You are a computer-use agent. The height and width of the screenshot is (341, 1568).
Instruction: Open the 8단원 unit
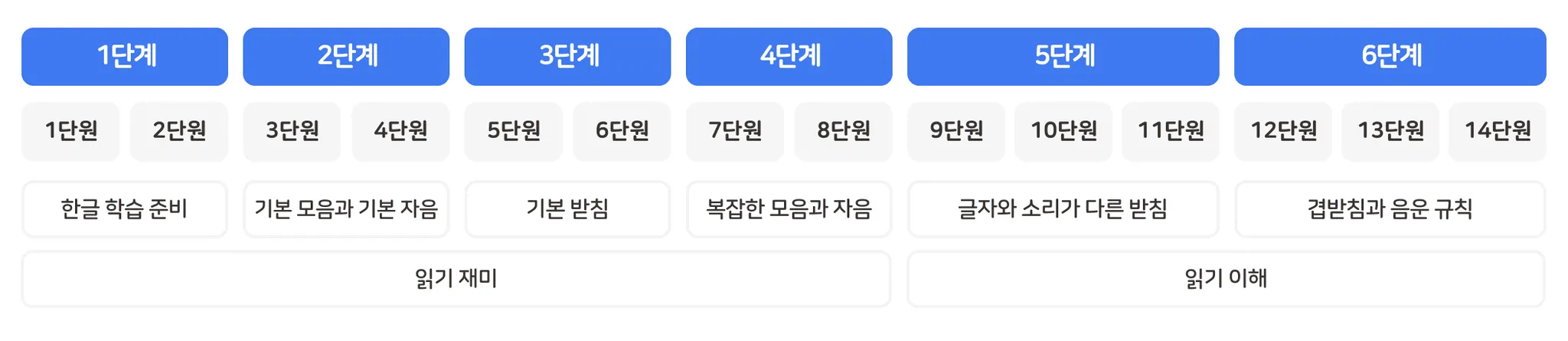pyautogui.click(x=843, y=131)
